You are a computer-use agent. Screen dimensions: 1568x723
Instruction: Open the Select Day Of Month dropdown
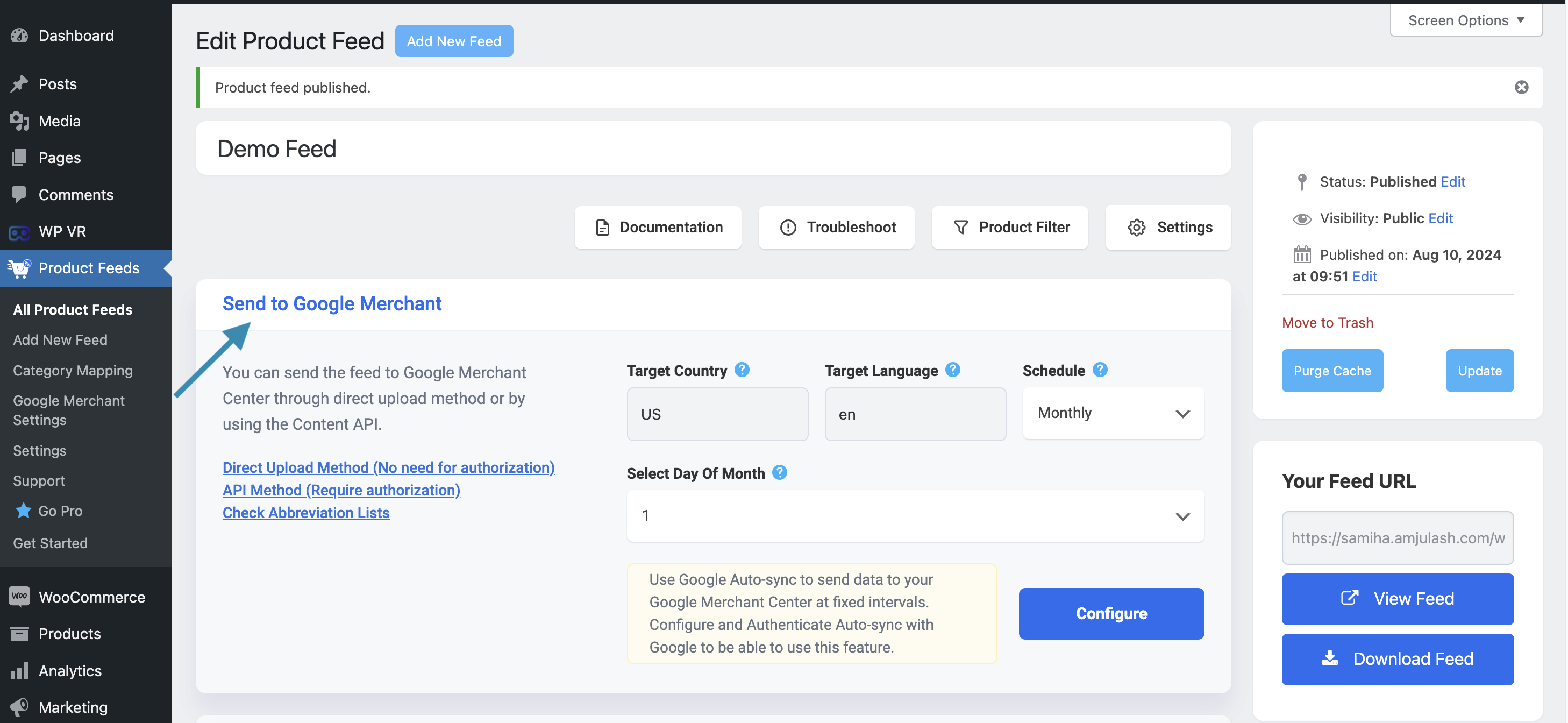click(916, 516)
